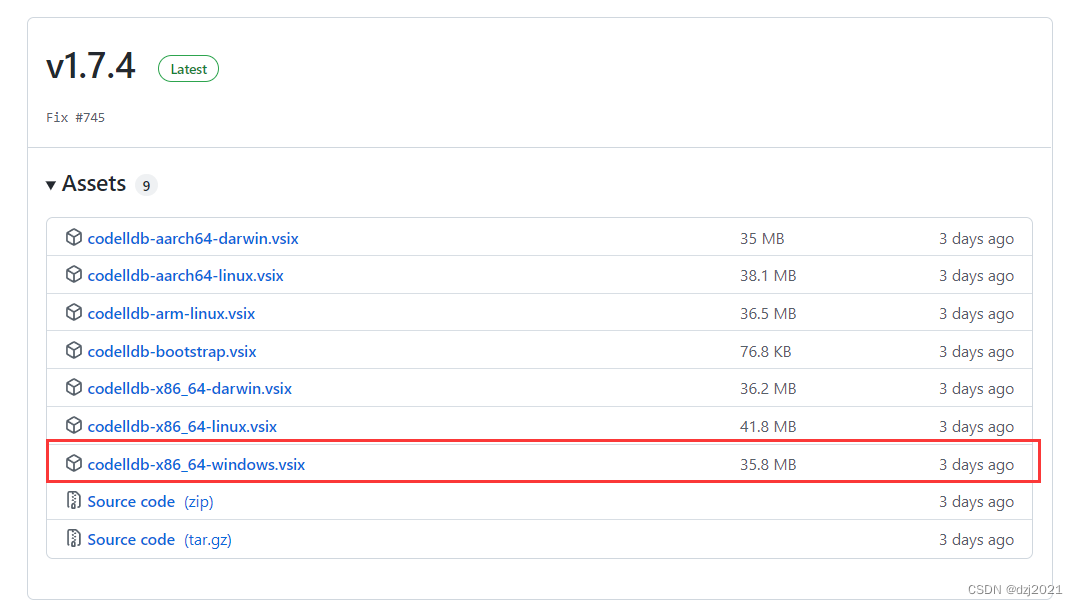Download codelldb-x86_64-windows.vsix
1078x606 pixels.
[x=196, y=464]
